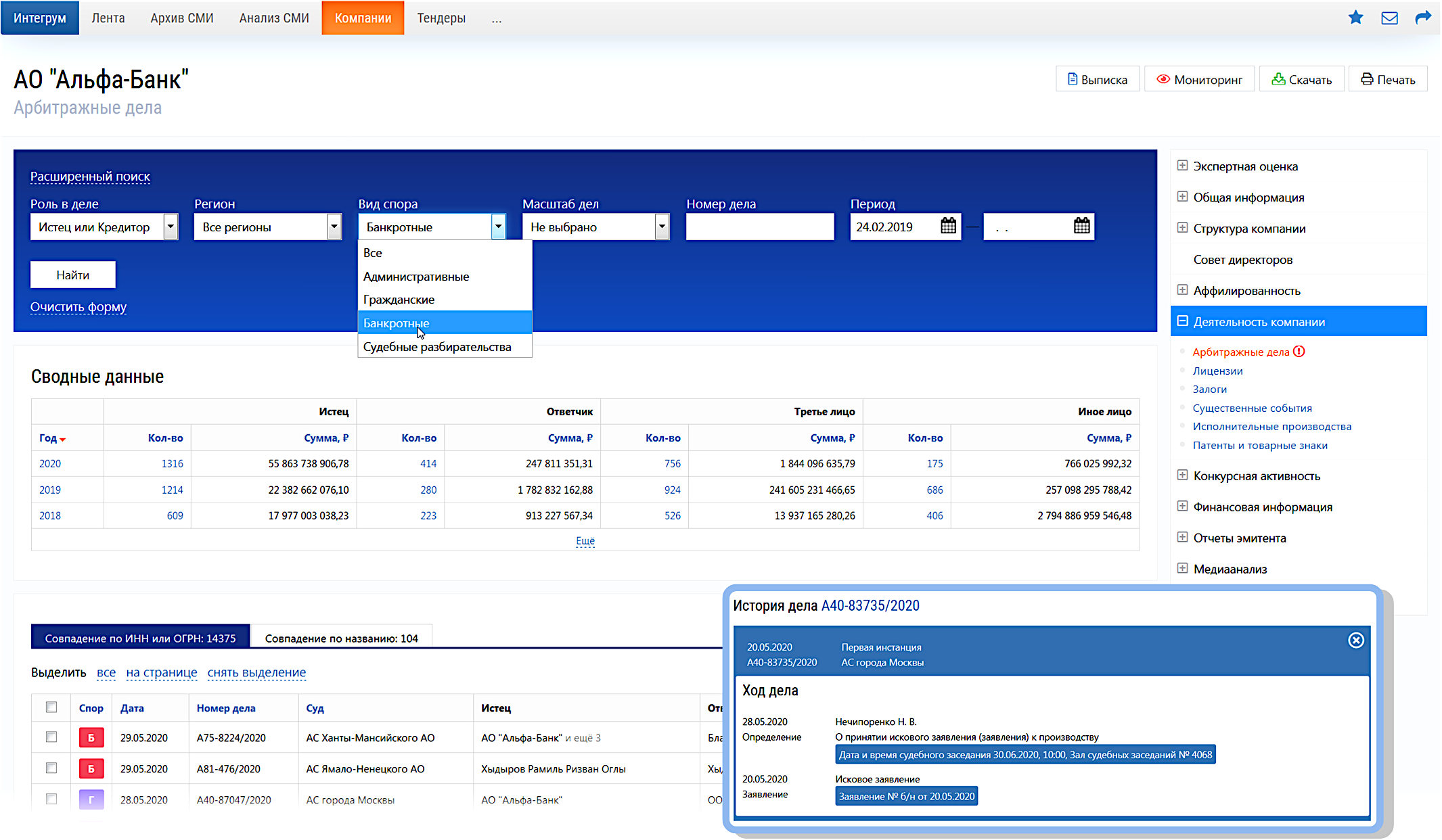1442x840 pixels.
Task: Click the Найти search button
Action: coord(73,275)
